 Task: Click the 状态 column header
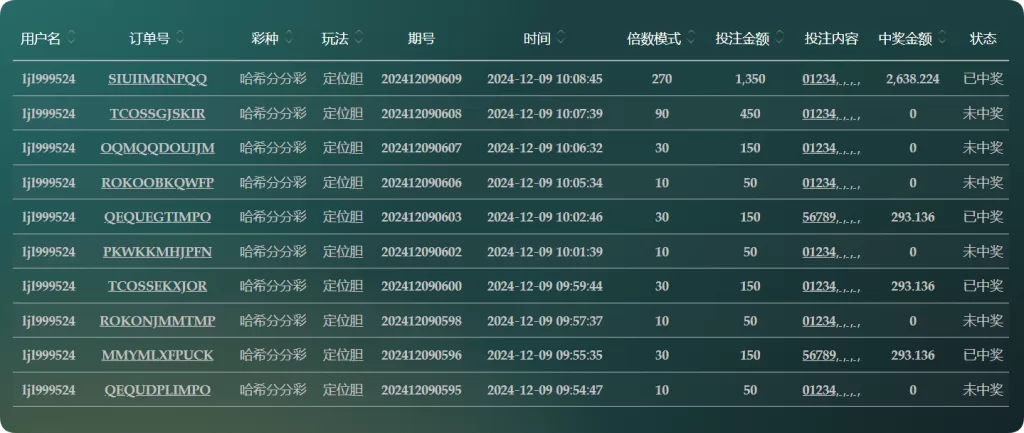[x=983, y=39]
